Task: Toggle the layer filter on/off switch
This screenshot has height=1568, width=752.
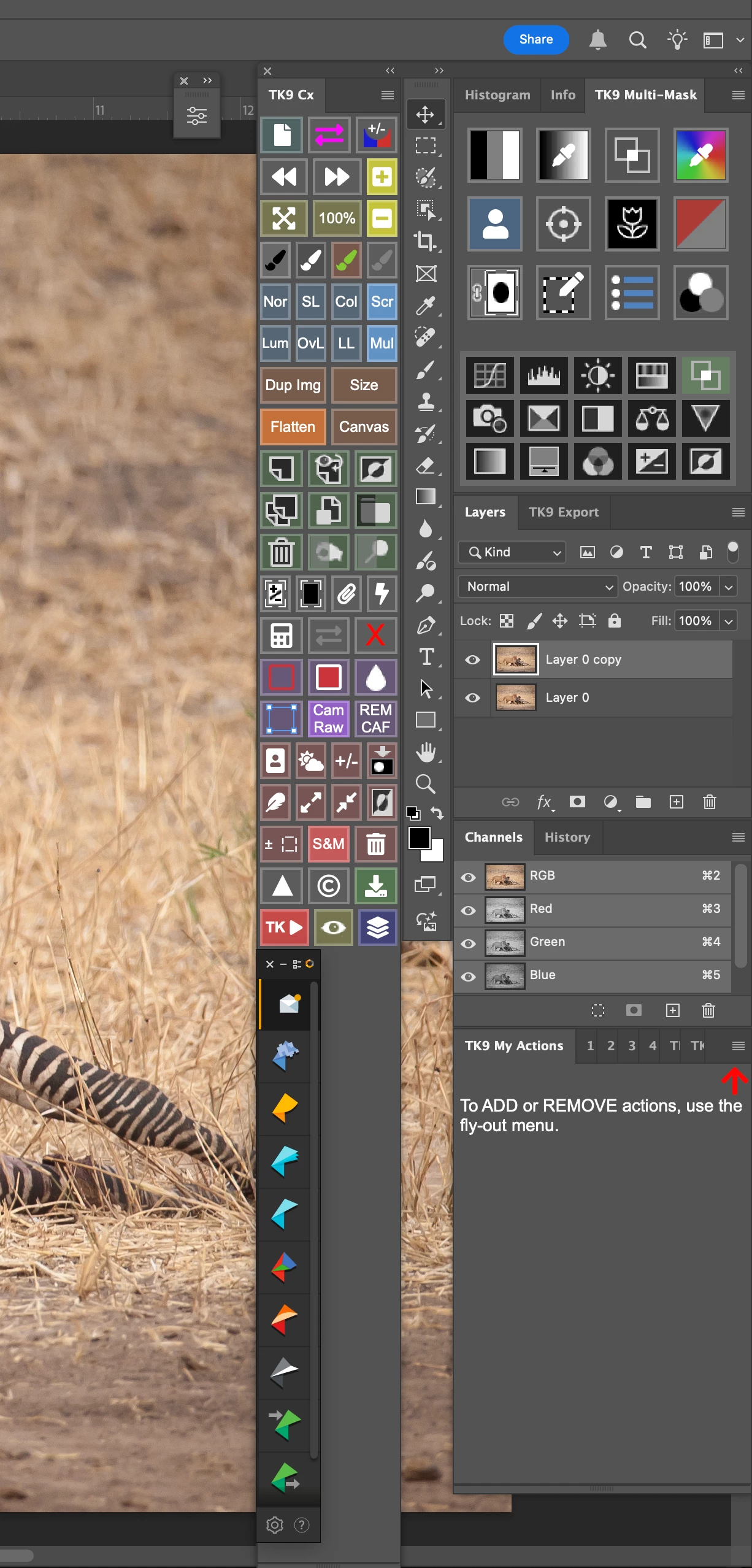Action: 732,551
